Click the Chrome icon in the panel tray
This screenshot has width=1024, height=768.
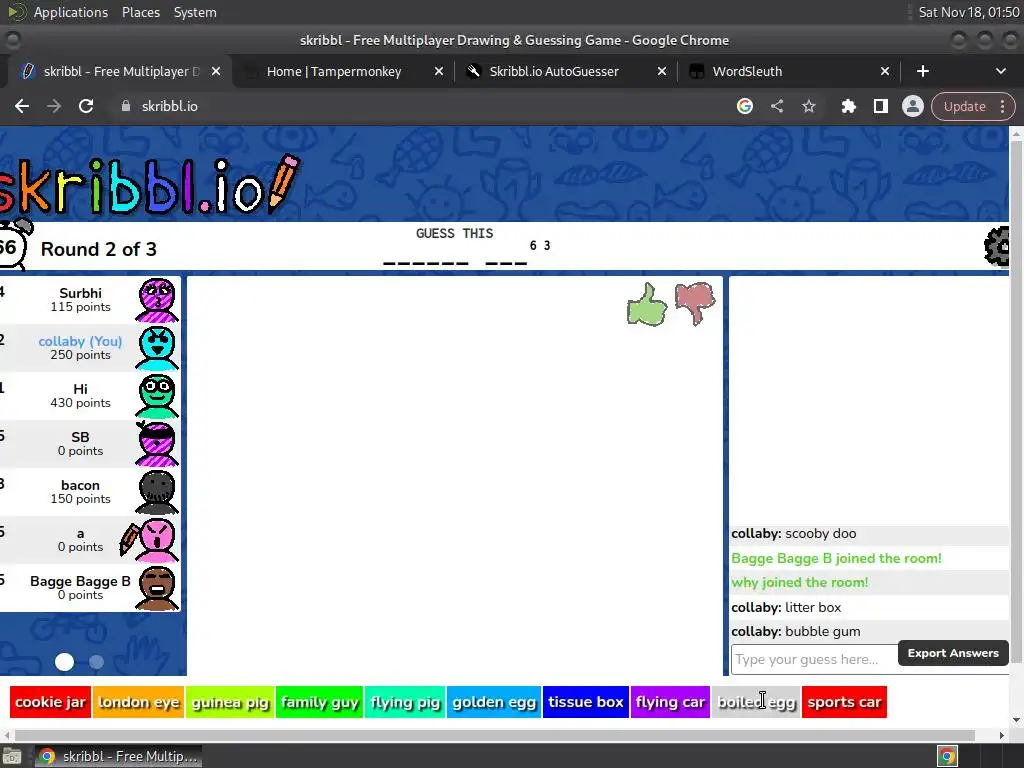(948, 757)
